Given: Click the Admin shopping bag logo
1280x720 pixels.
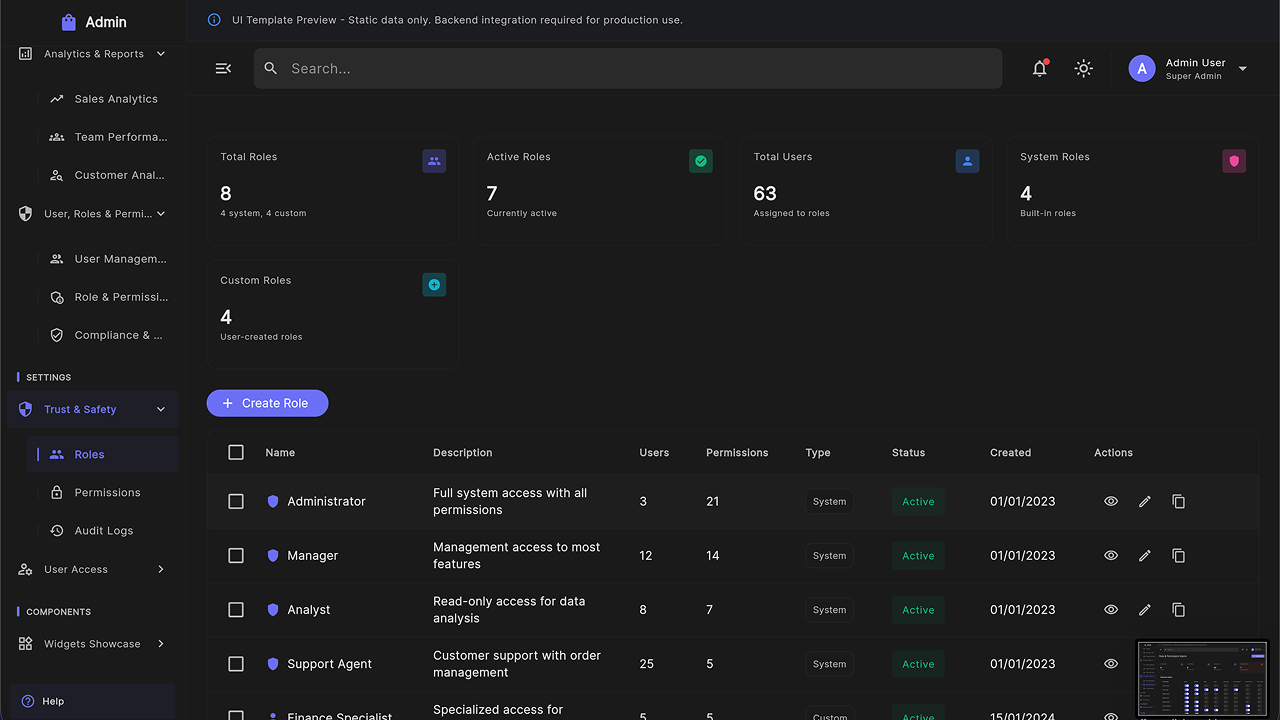Looking at the screenshot, I should [69, 22].
